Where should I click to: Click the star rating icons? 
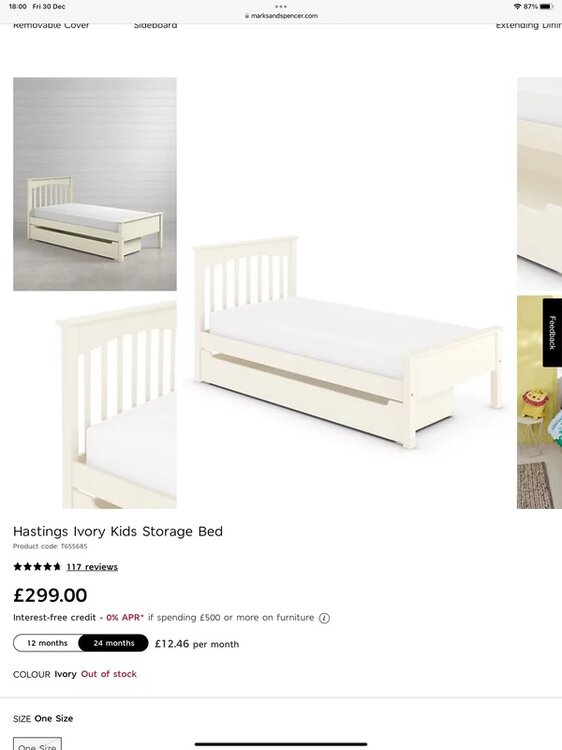coord(37,567)
